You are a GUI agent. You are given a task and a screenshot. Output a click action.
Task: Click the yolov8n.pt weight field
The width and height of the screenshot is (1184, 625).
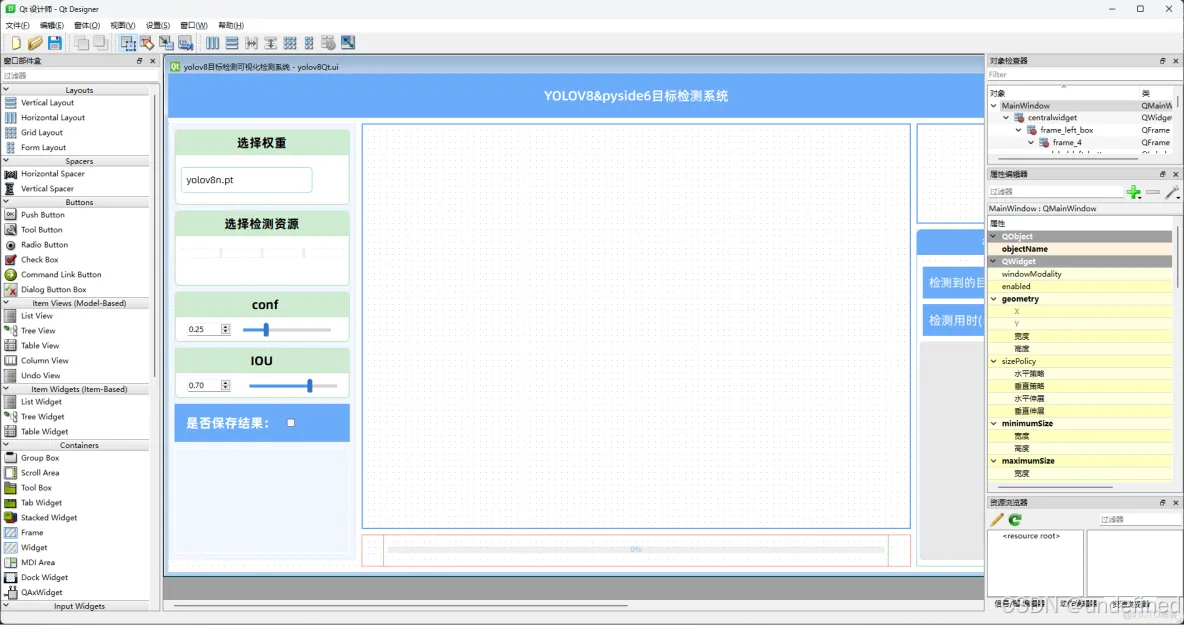pyautogui.click(x=246, y=180)
